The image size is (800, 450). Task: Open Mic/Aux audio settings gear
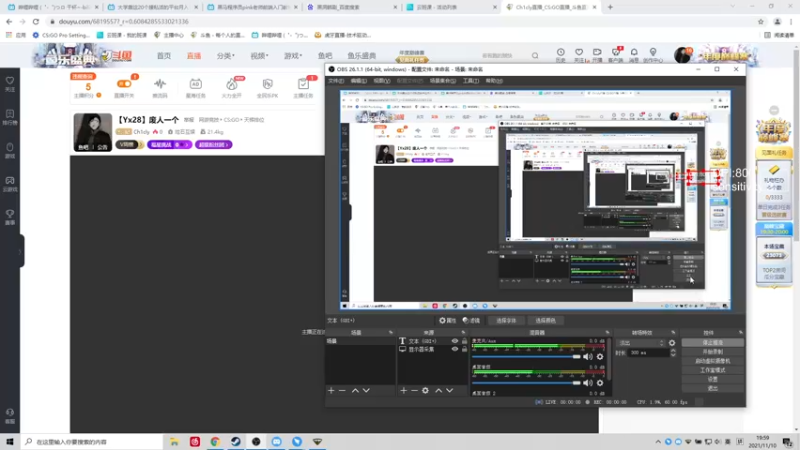coord(600,357)
